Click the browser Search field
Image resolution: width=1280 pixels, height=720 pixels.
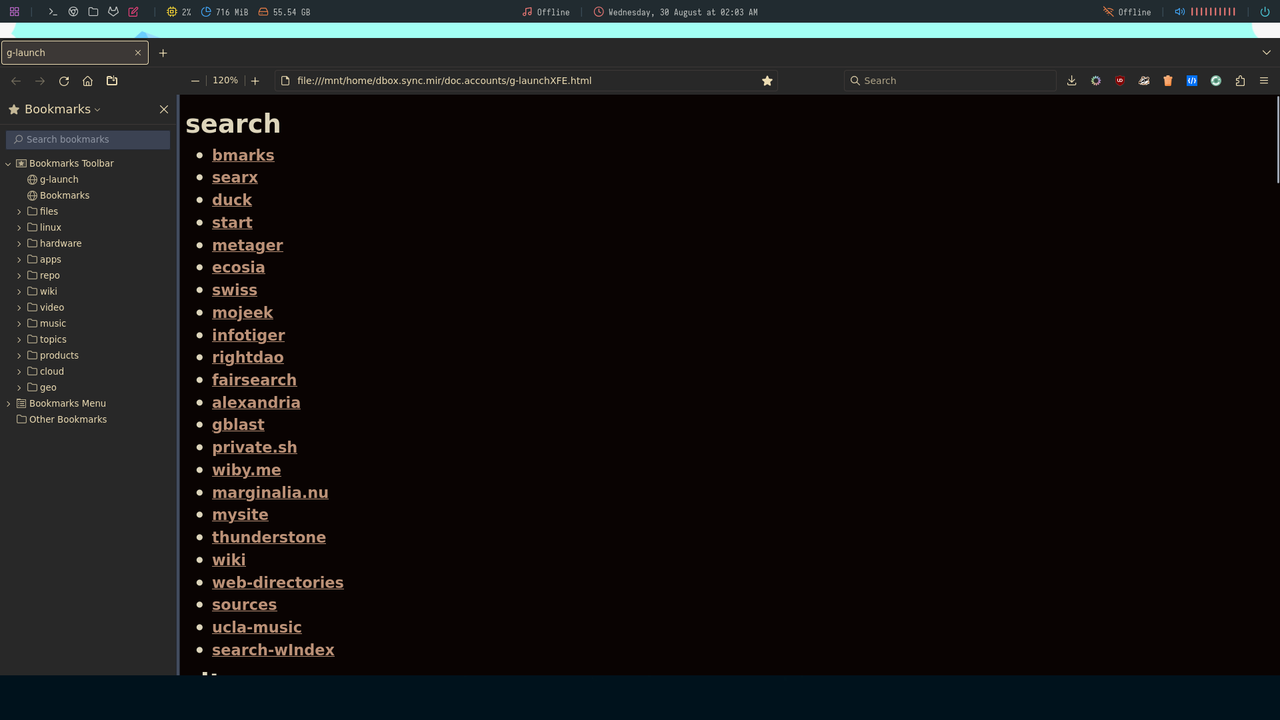click(x=949, y=81)
